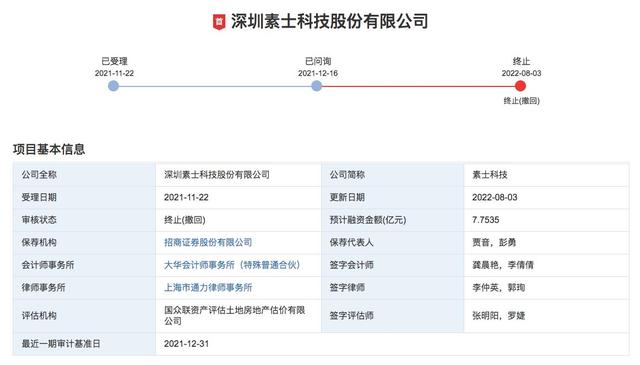Click the 审核状态 value 终止(撤回)
Image resolution: width=640 pixels, height=365 pixels.
coord(184,220)
